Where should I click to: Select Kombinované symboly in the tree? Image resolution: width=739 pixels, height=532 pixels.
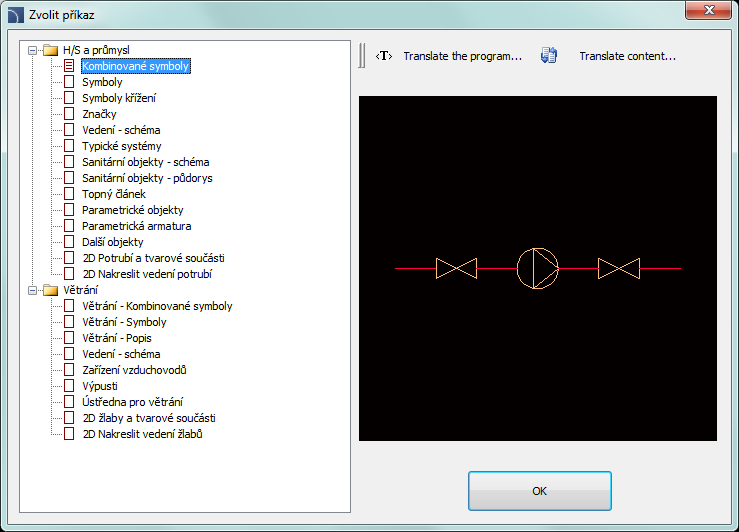point(136,66)
